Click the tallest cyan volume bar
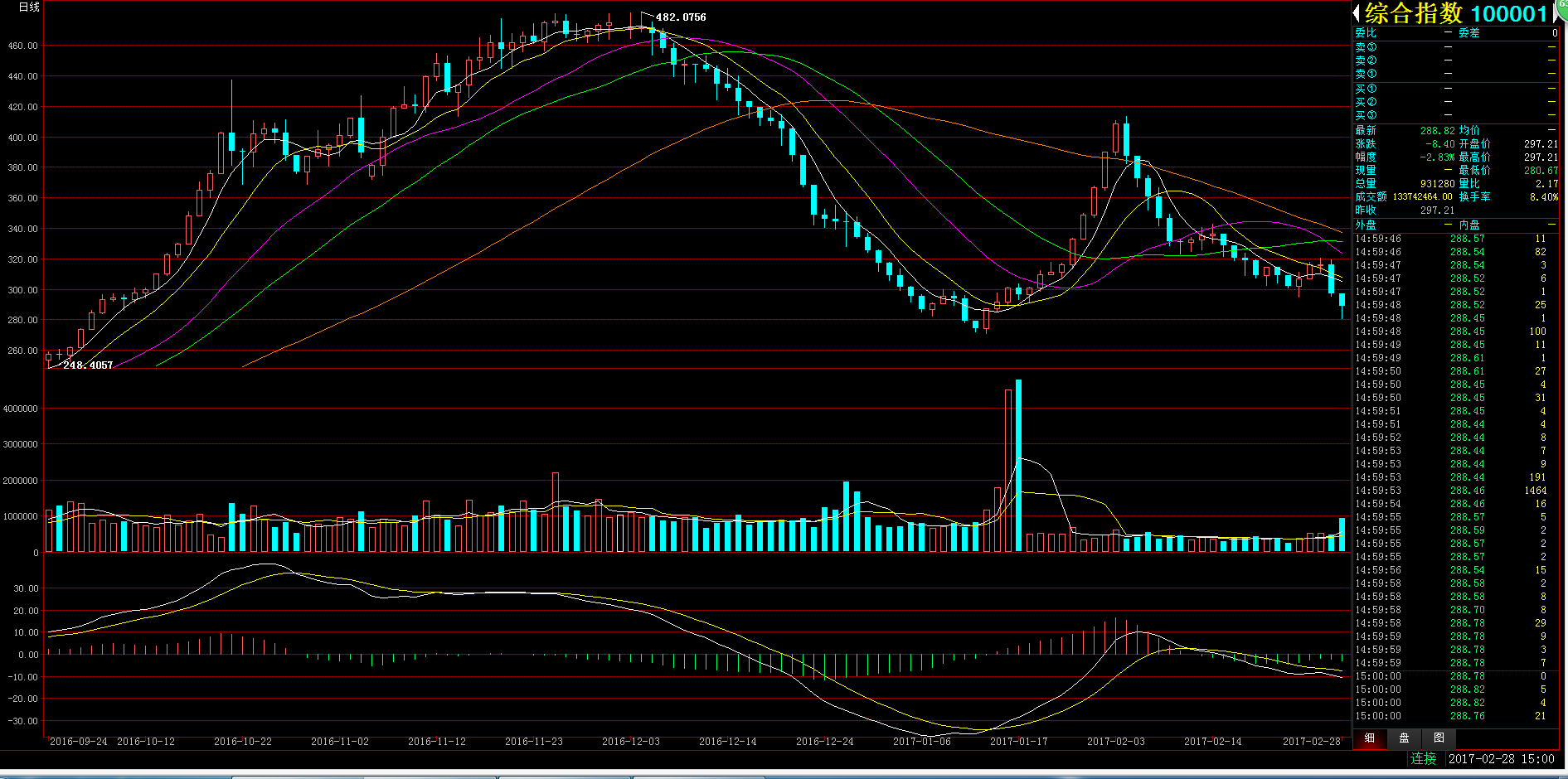 [x=1018, y=464]
